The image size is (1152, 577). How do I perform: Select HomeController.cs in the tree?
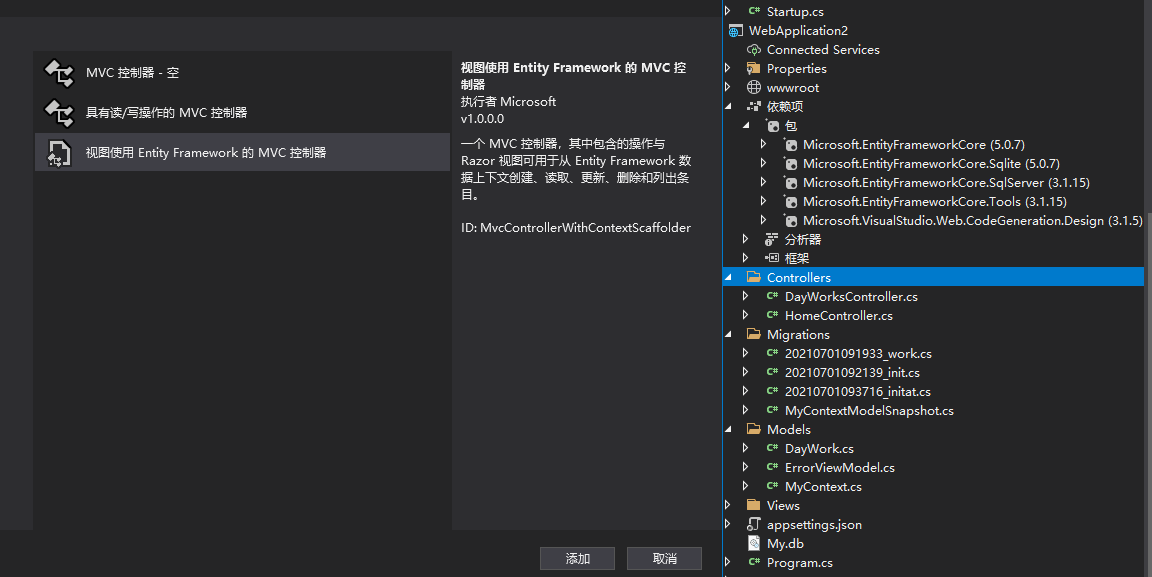click(838, 315)
